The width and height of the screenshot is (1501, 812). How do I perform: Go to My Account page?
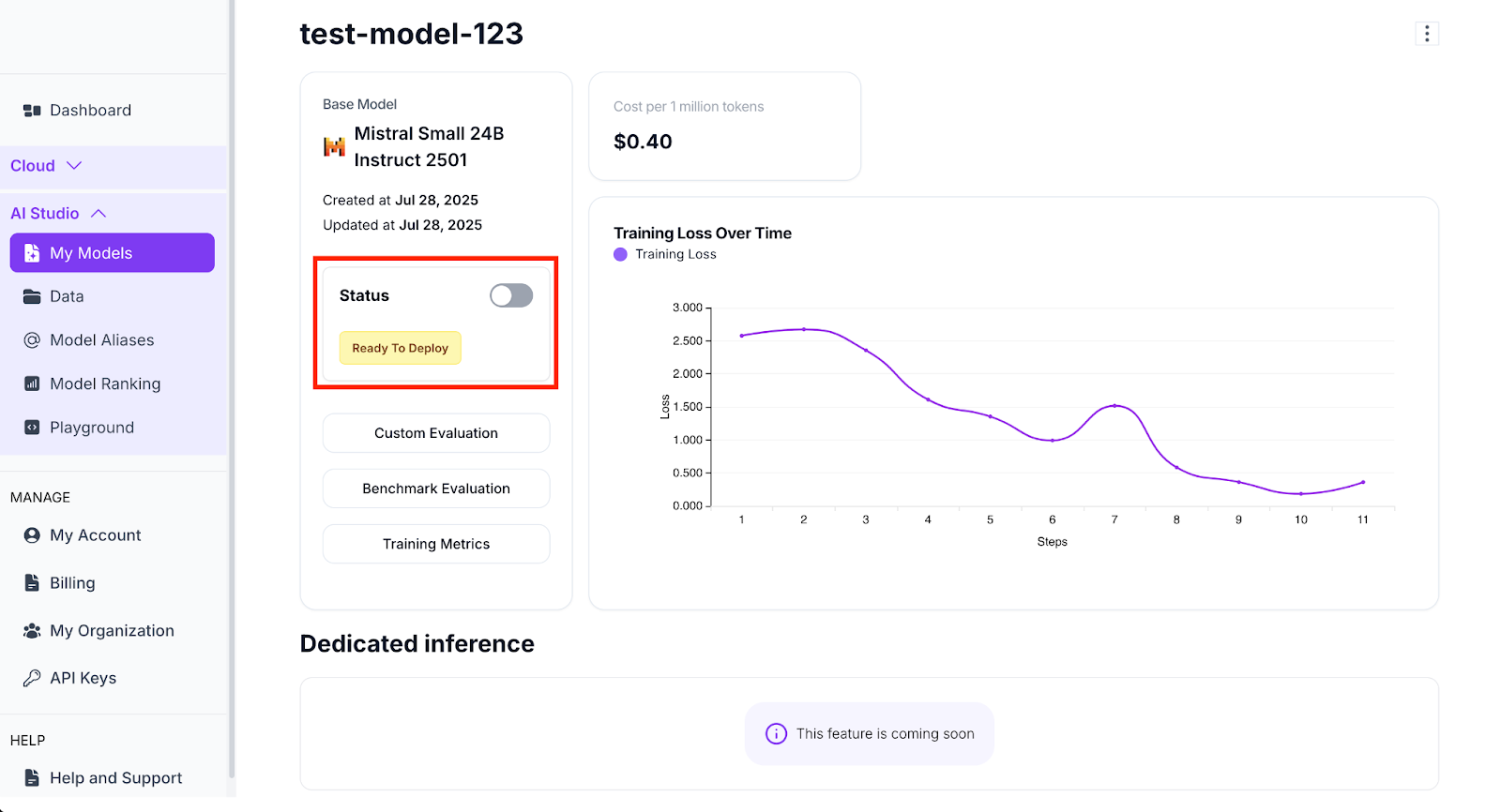[x=95, y=535]
